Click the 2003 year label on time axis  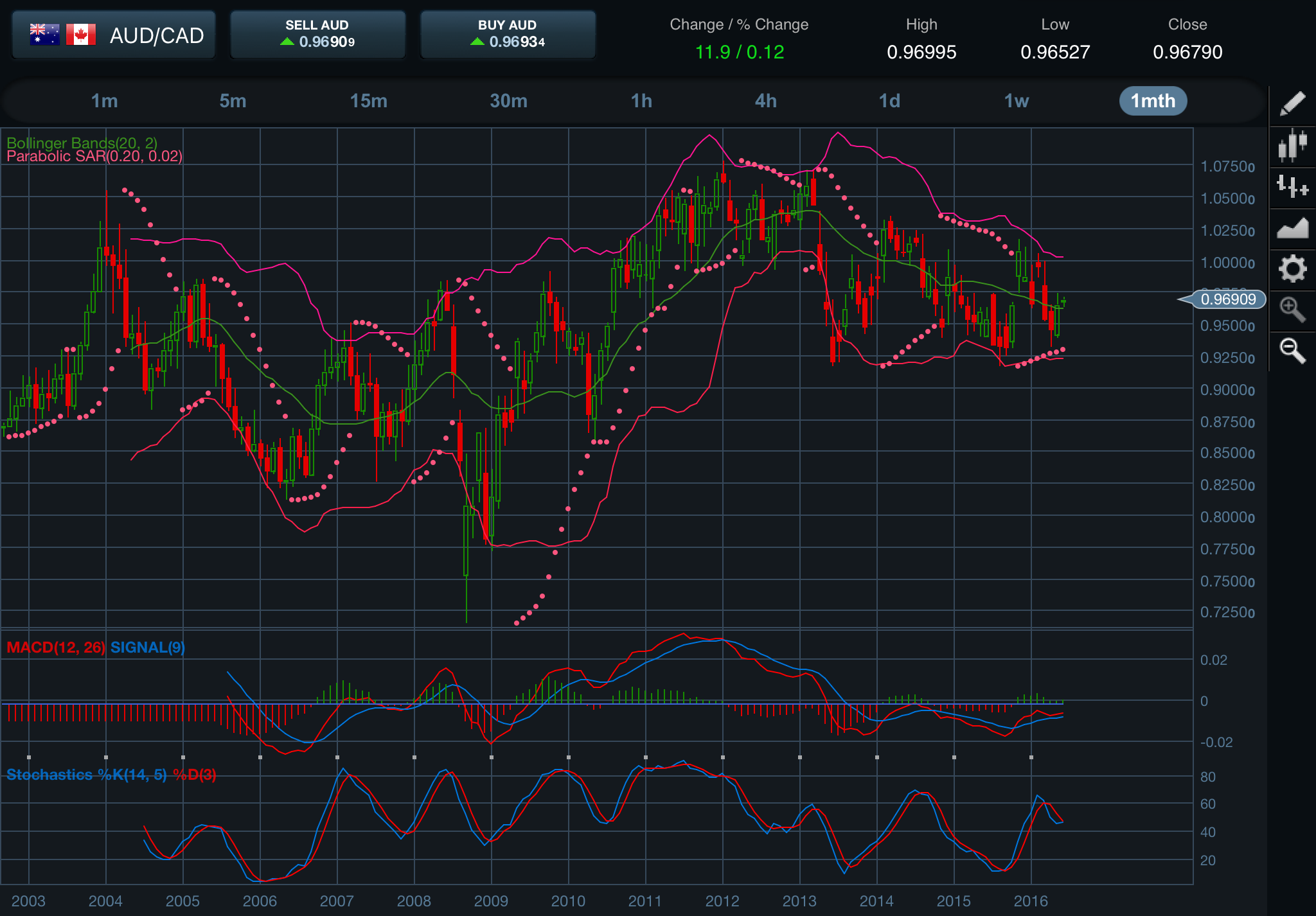(28, 901)
